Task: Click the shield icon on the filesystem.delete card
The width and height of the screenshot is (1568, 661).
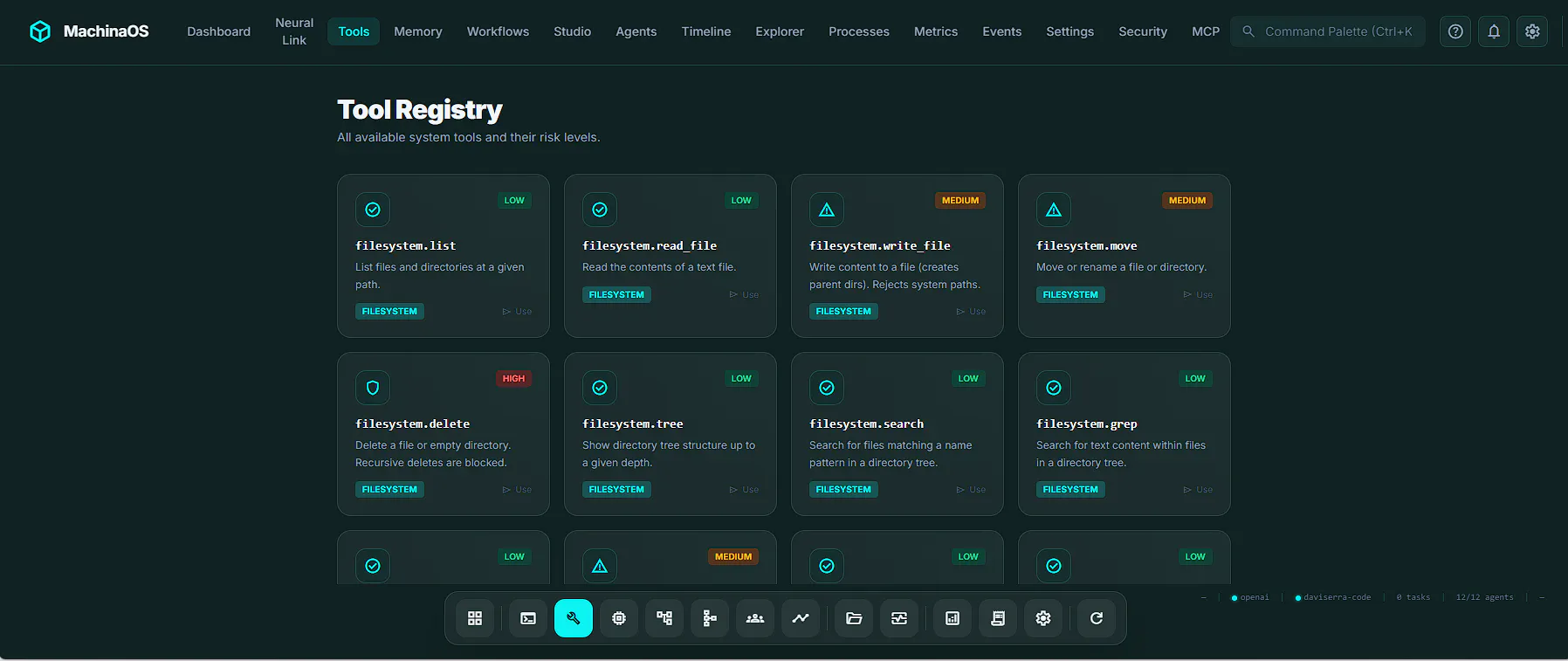Action: tap(373, 388)
